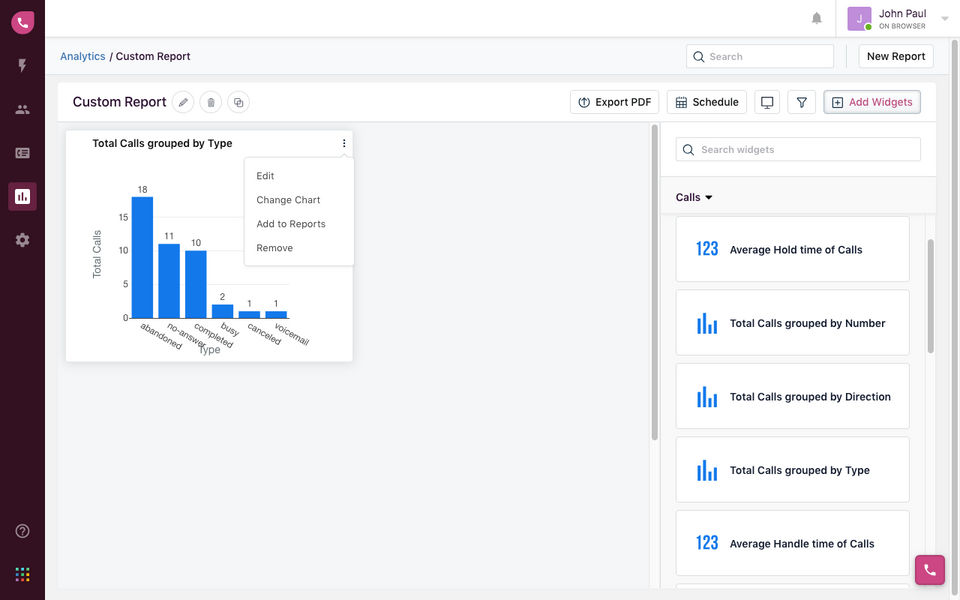Collapse the Calls widget category
Screen dimensions: 960x600
[695, 197]
